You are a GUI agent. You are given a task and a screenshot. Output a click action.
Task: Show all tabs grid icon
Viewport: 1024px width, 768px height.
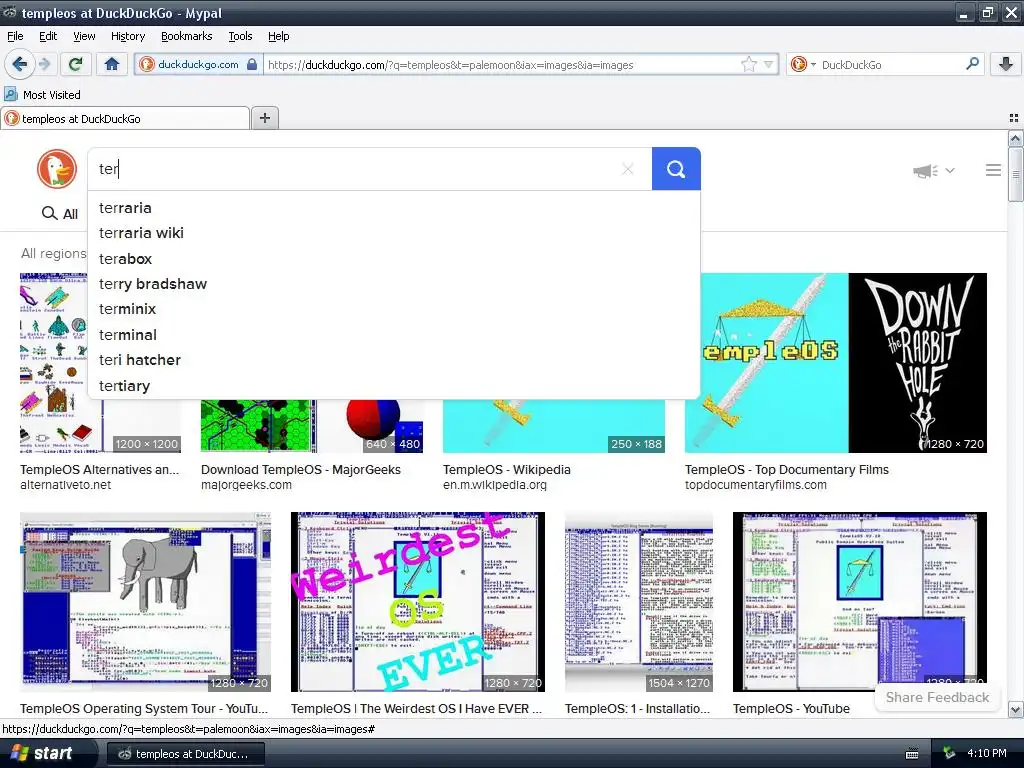pyautogui.click(x=1014, y=118)
